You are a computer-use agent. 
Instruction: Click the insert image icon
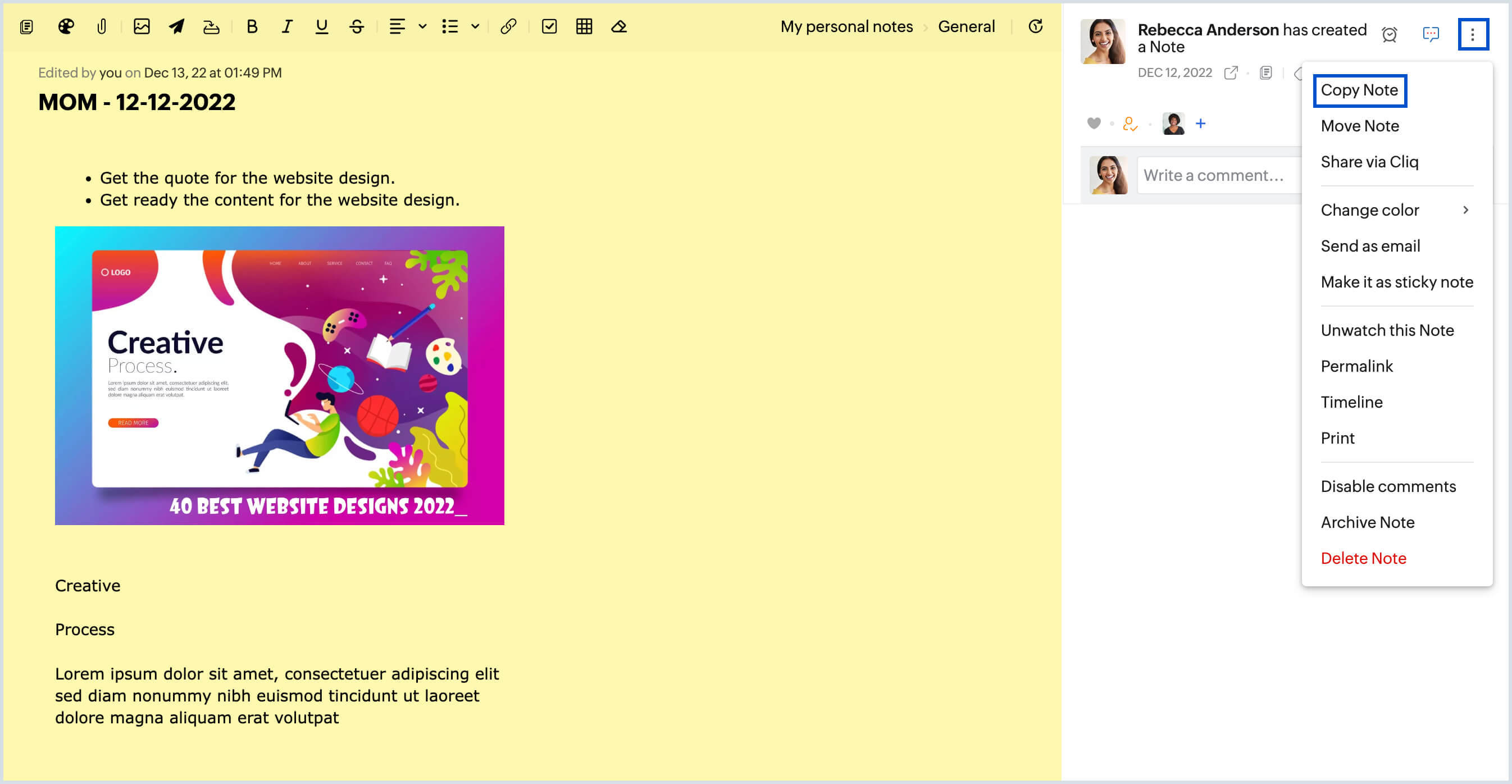click(142, 26)
